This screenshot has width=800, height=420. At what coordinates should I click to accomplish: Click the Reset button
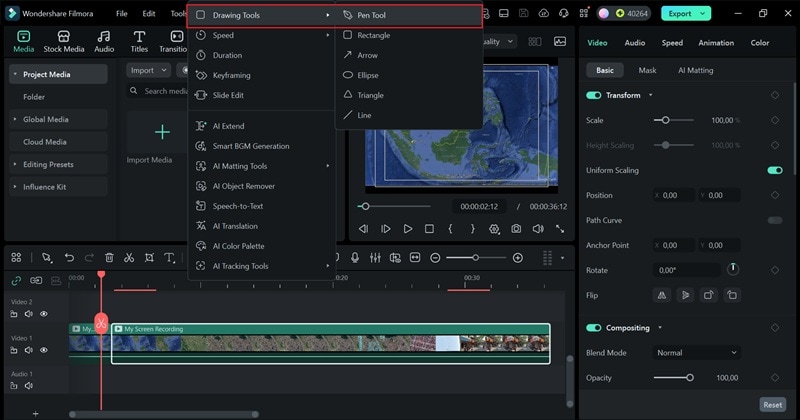(772, 405)
